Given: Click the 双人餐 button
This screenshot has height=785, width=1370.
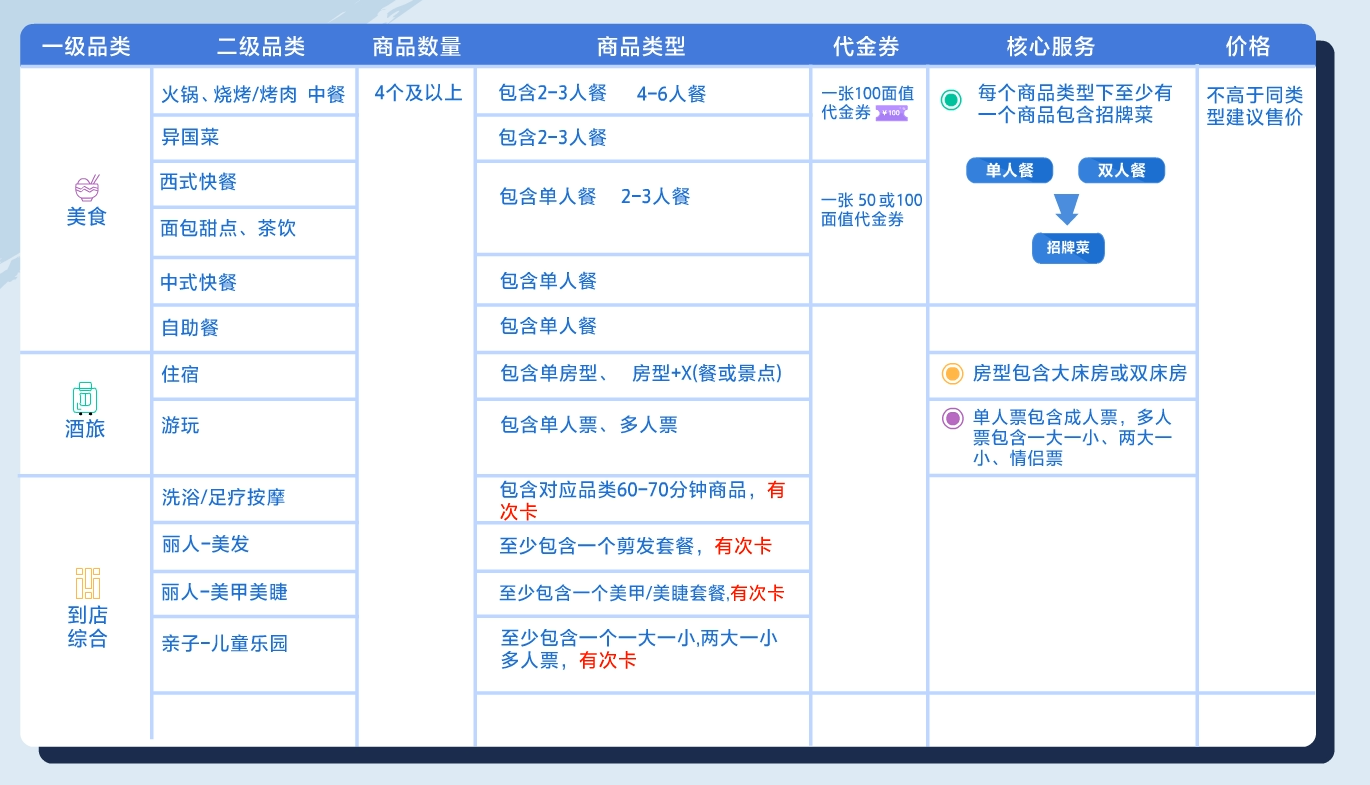Looking at the screenshot, I should (1121, 171).
